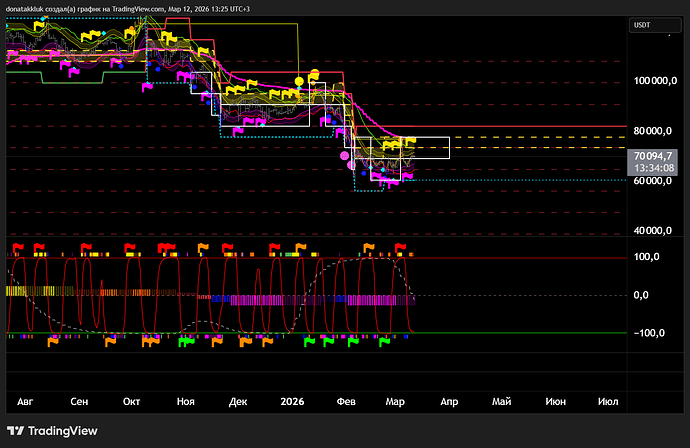
Task: Click the current price label 70094,7
Action: pyautogui.click(x=650, y=156)
